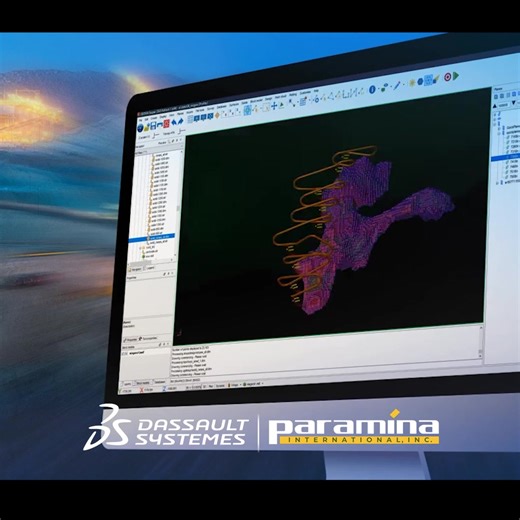Open the Customise menu
Screen dimensions: 520x520
click(x=306, y=93)
